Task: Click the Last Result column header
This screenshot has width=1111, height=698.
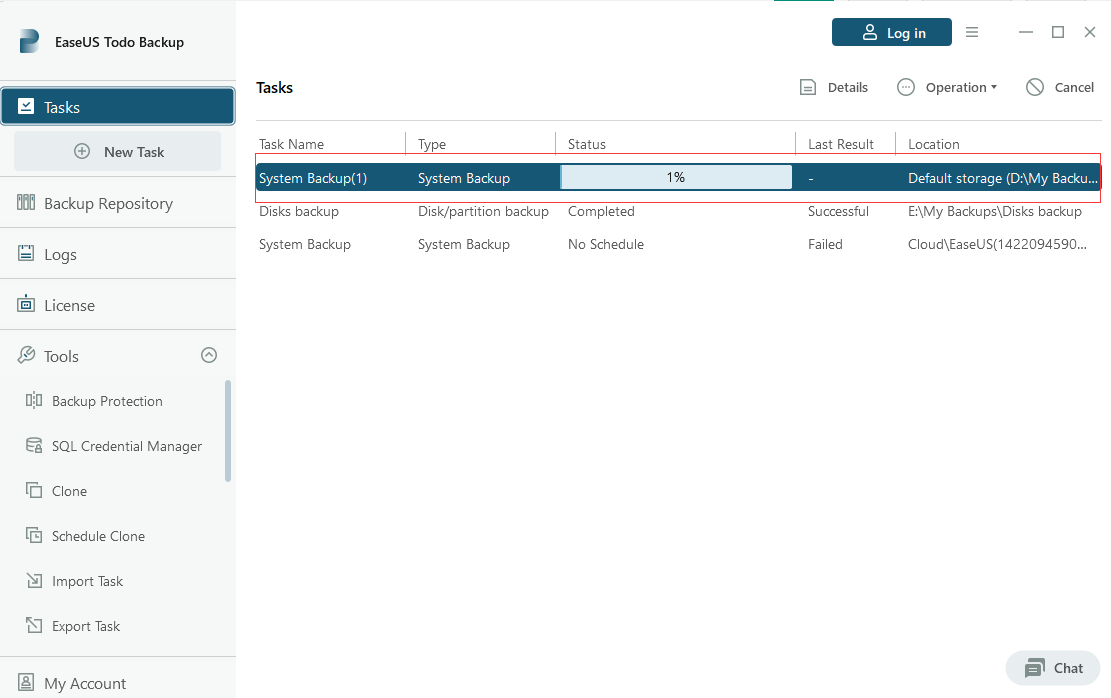Action: point(840,144)
